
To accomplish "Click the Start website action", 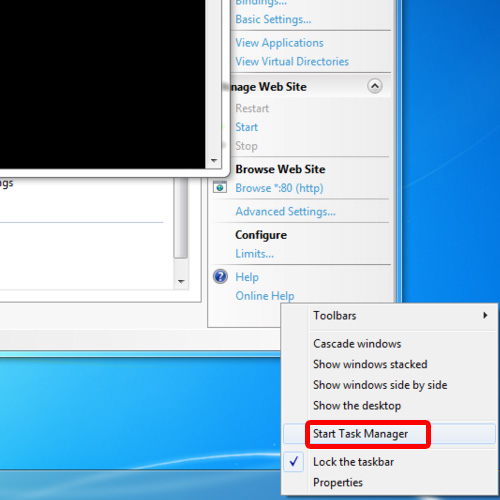I will pyautogui.click(x=247, y=127).
